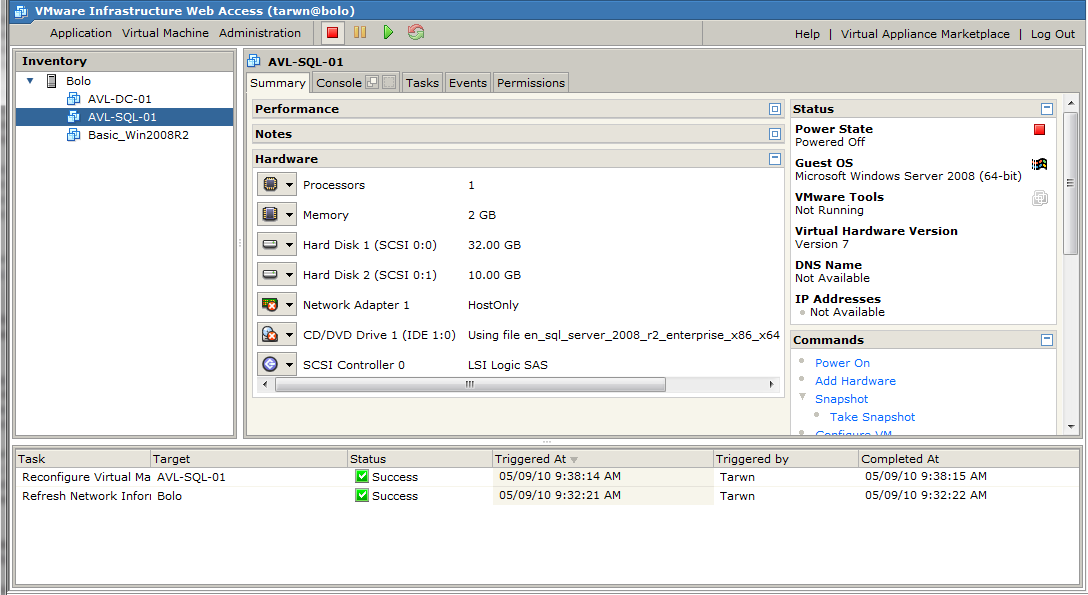Select AVL-DC-01 in the inventory
Screen dimensions: 1088x595
click(119, 99)
